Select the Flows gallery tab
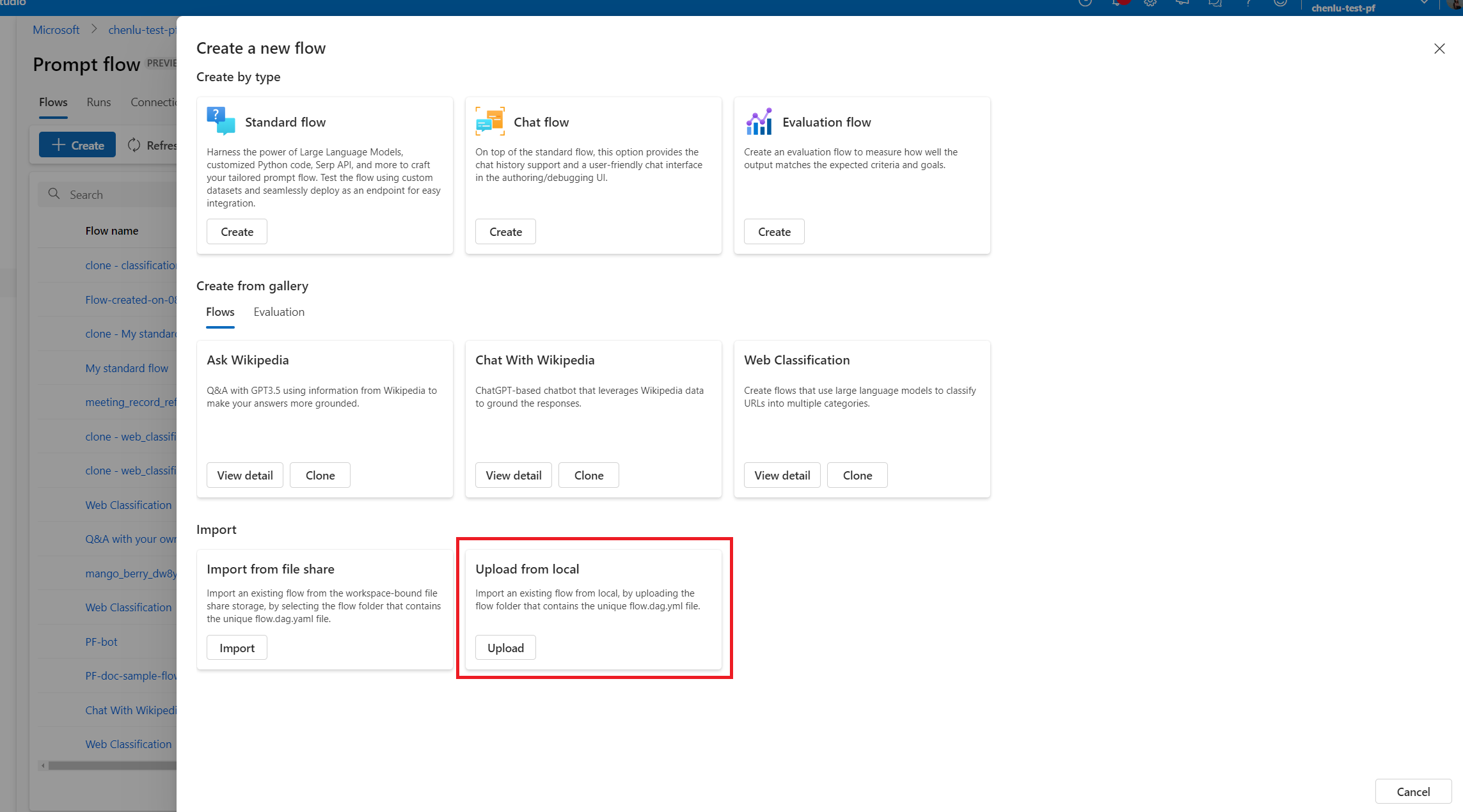1463x812 pixels. click(x=220, y=312)
